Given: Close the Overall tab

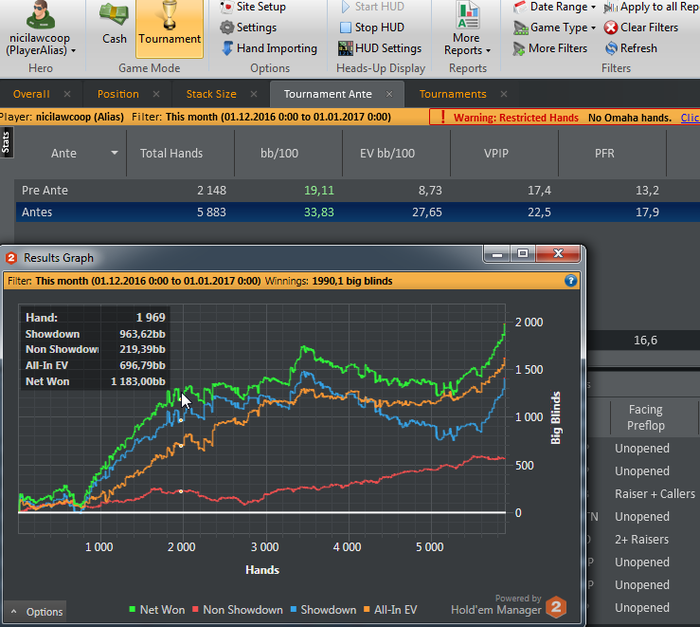Looking at the screenshot, I should click(67, 94).
